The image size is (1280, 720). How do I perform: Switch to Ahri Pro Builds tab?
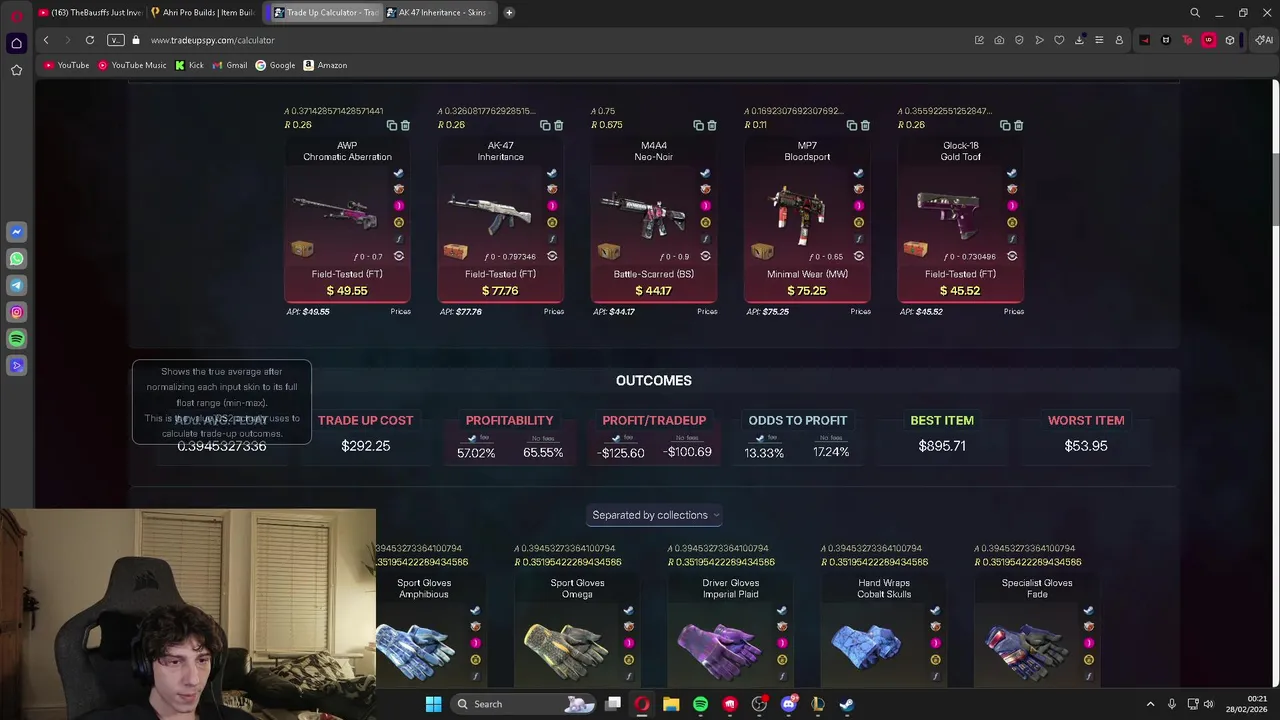[205, 12]
